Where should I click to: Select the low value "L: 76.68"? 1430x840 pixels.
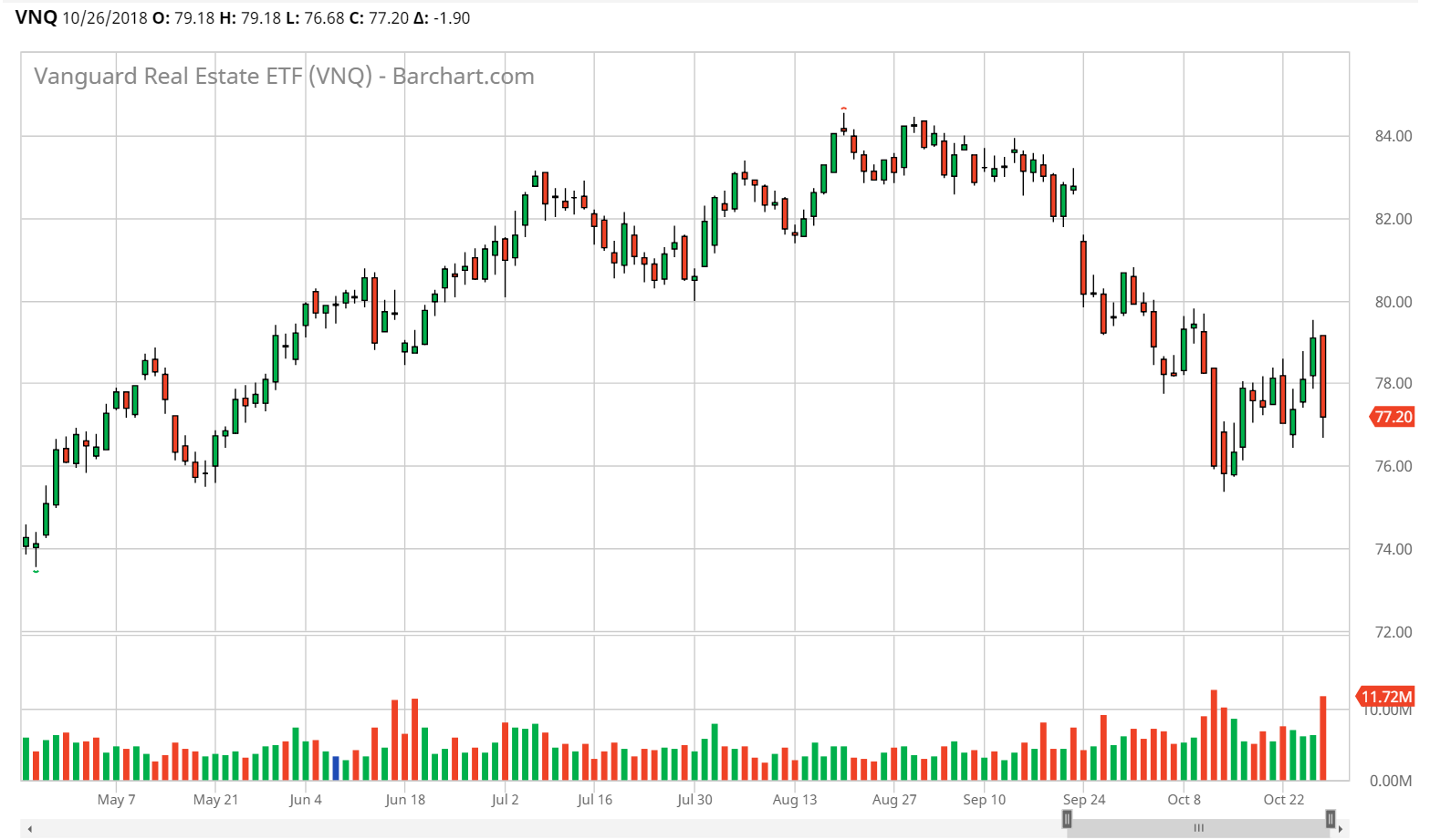pos(315,18)
